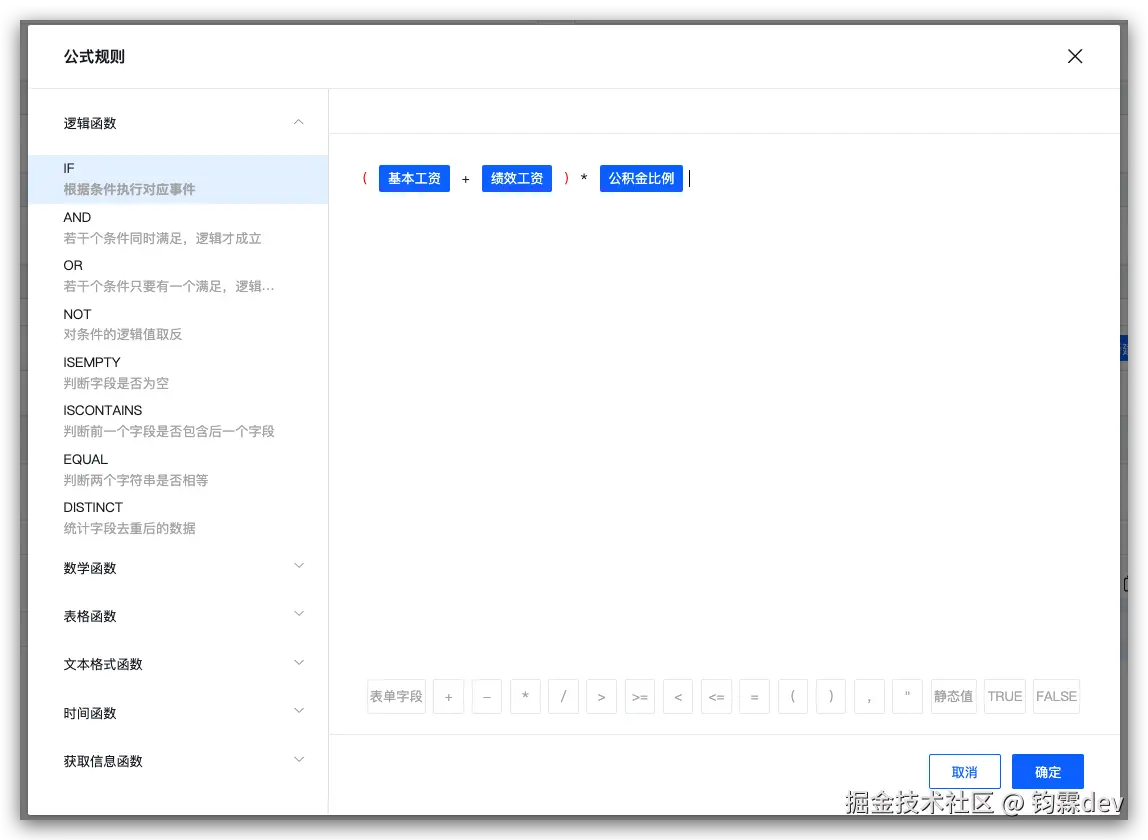Expand the 时间函数 section
Image resolution: width=1148 pixels, height=840 pixels.
299,711
